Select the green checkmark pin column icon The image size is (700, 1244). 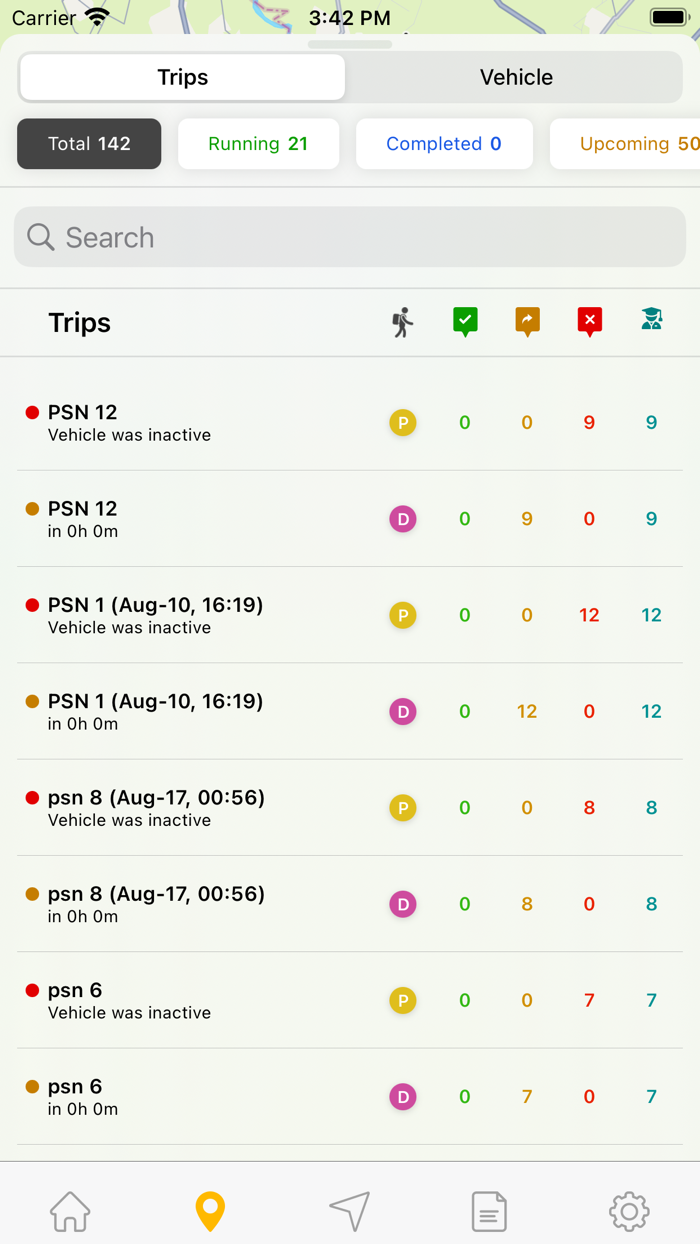(x=465, y=321)
